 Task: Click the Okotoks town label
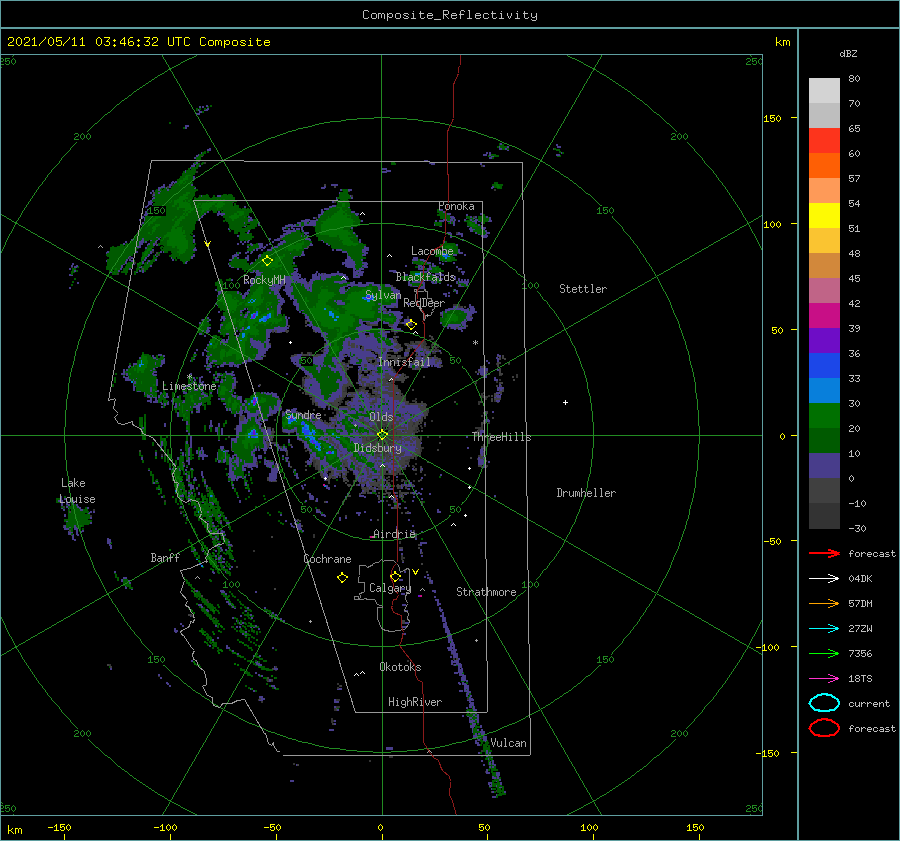[400, 666]
